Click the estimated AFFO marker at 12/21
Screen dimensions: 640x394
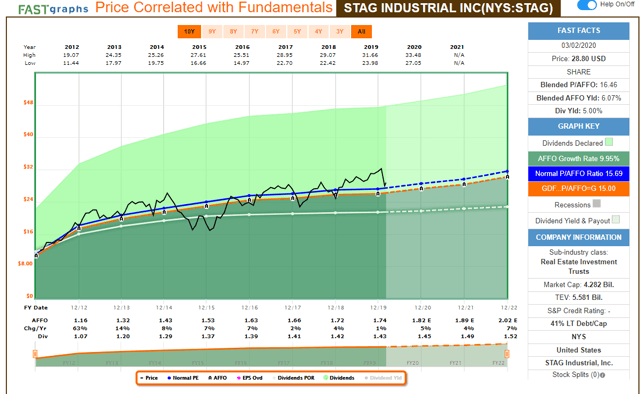[464, 185]
